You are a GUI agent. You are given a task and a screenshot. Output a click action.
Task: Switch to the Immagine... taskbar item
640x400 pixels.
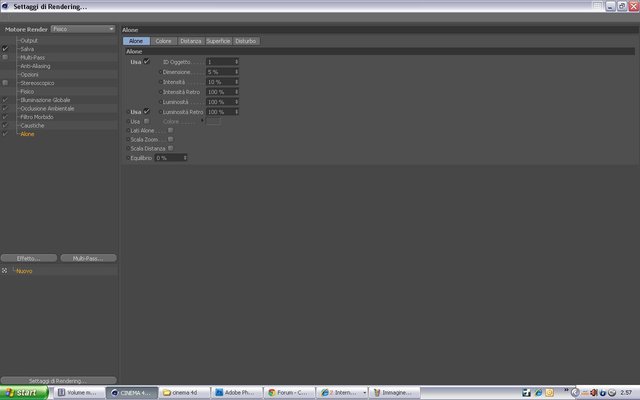pyautogui.click(x=394, y=393)
